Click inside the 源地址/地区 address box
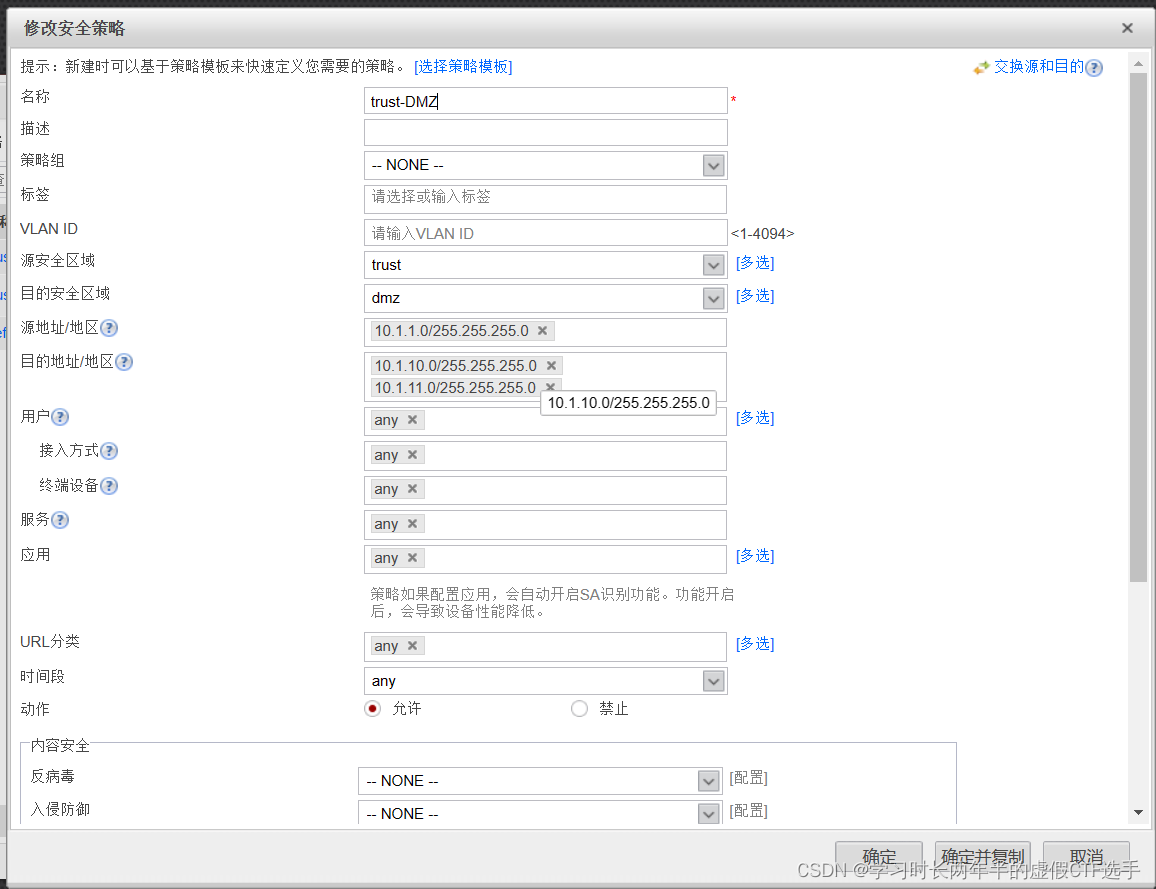Image resolution: width=1156 pixels, height=889 pixels. 546,332
